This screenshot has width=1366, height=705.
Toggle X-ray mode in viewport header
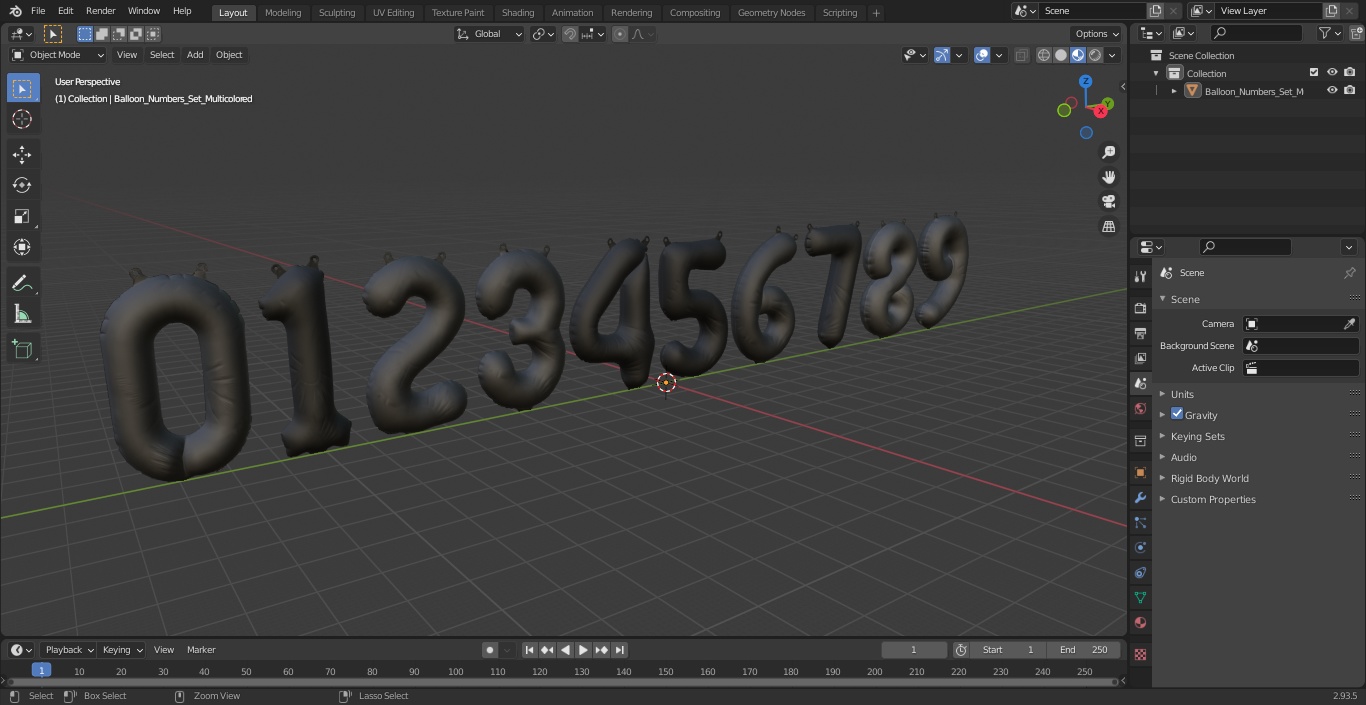click(x=1021, y=55)
